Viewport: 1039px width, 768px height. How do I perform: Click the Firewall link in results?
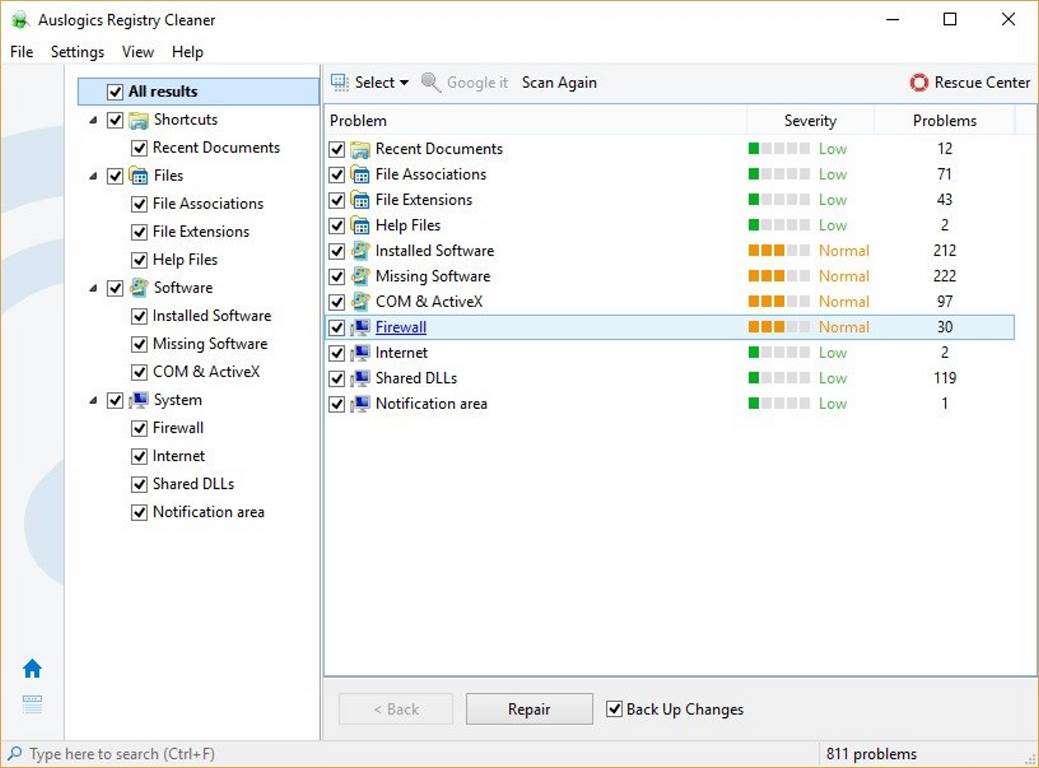[401, 327]
